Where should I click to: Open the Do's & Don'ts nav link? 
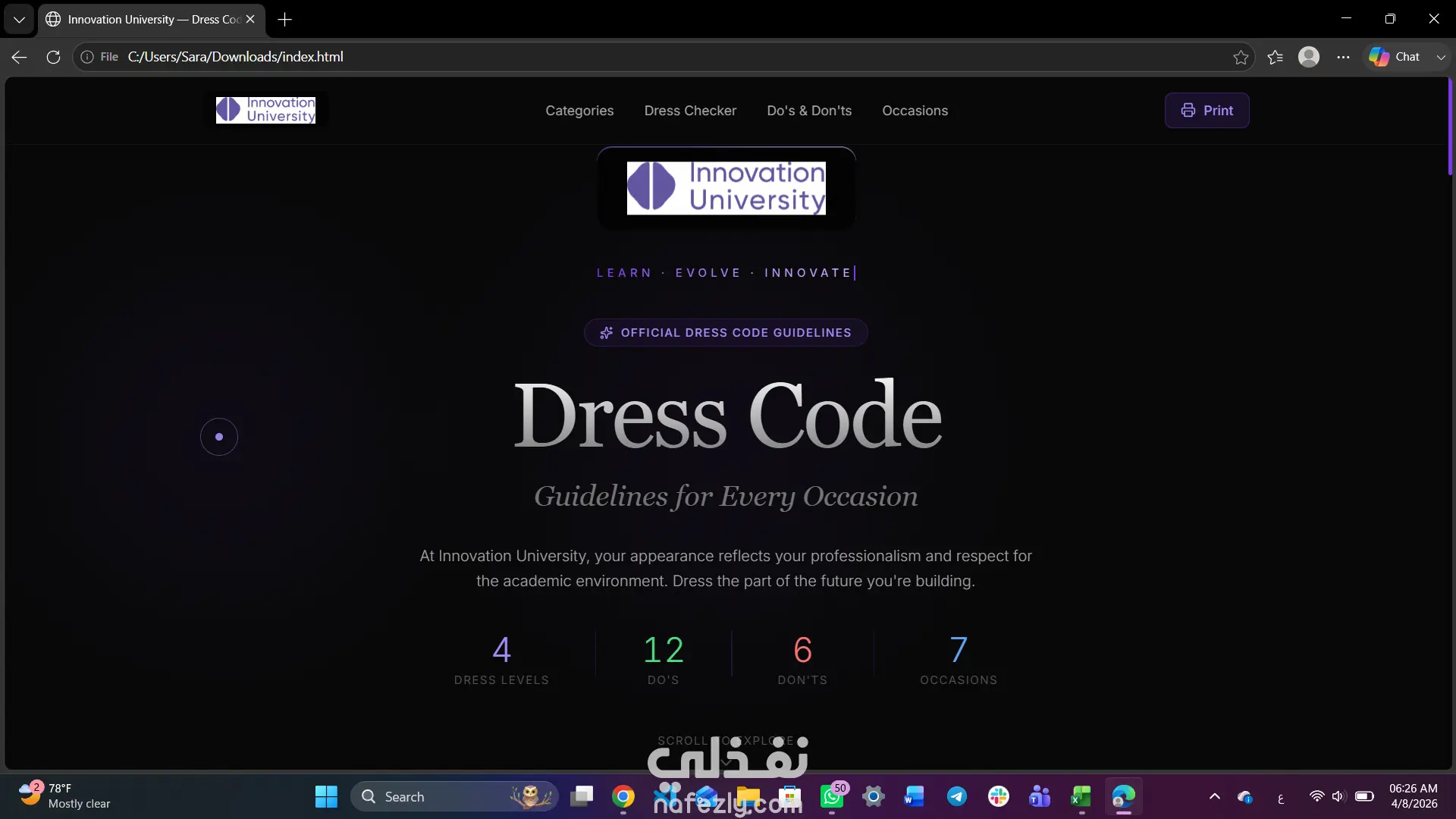(x=809, y=111)
